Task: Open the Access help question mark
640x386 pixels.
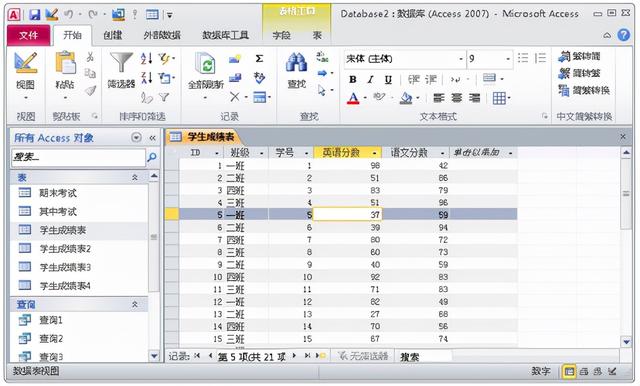Action: coord(624,35)
